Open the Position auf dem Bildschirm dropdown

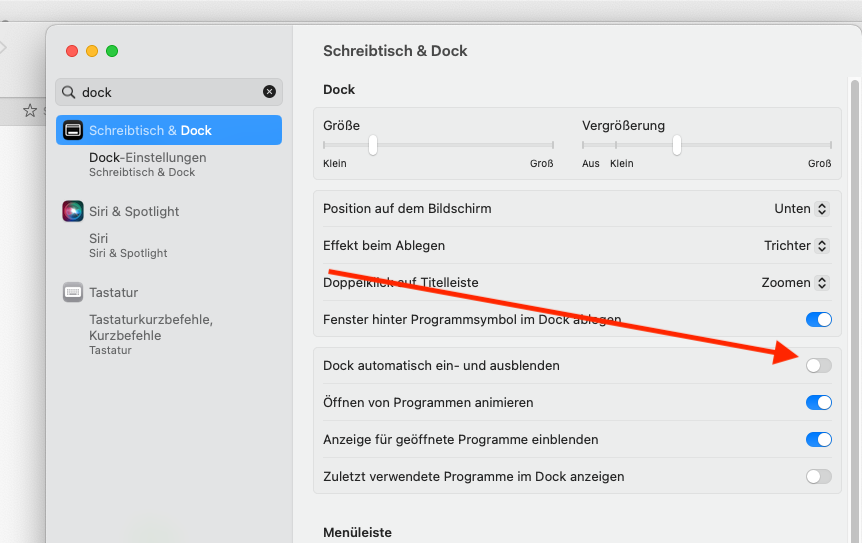pos(801,209)
